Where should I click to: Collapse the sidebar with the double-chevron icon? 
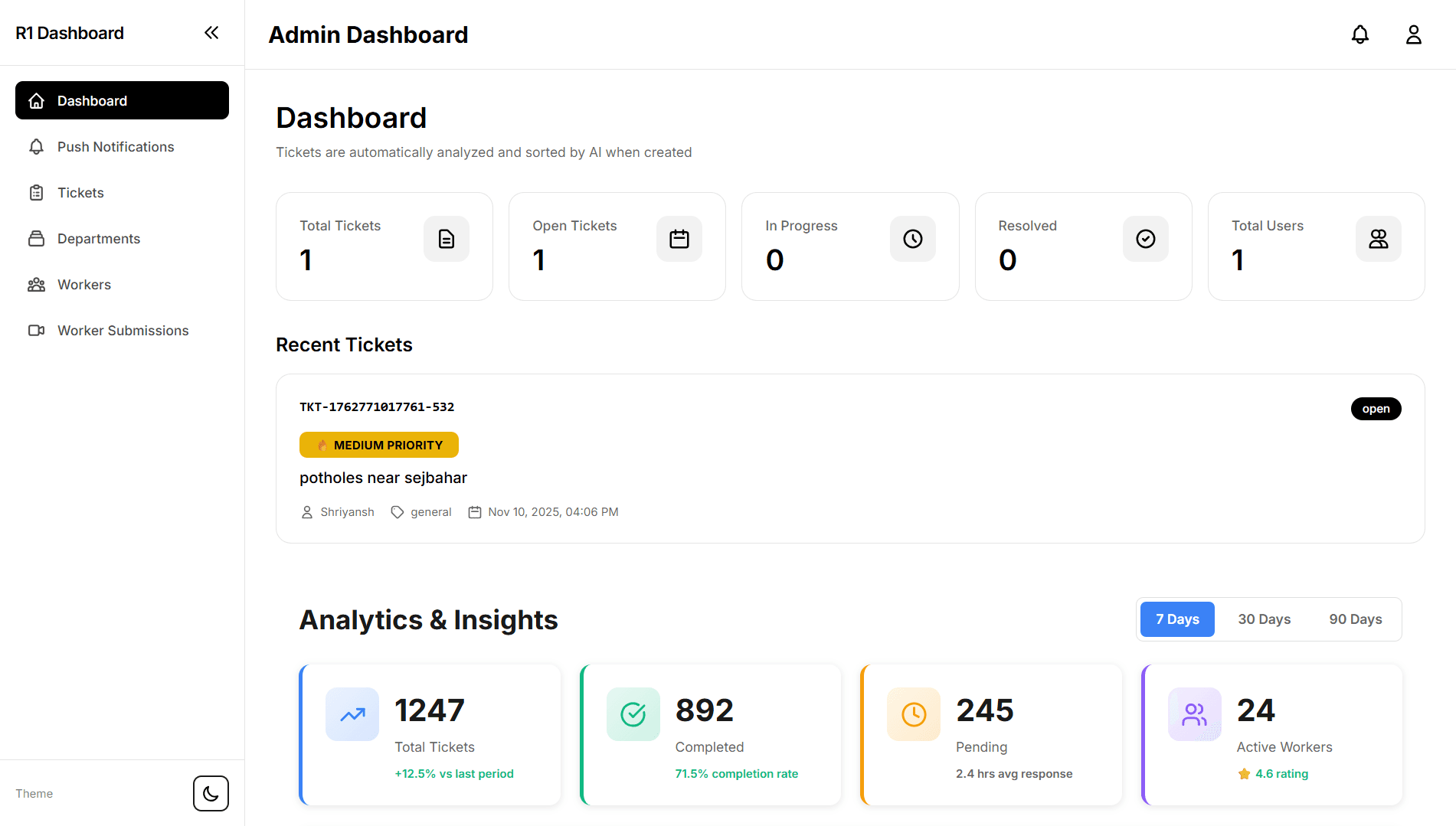(211, 32)
